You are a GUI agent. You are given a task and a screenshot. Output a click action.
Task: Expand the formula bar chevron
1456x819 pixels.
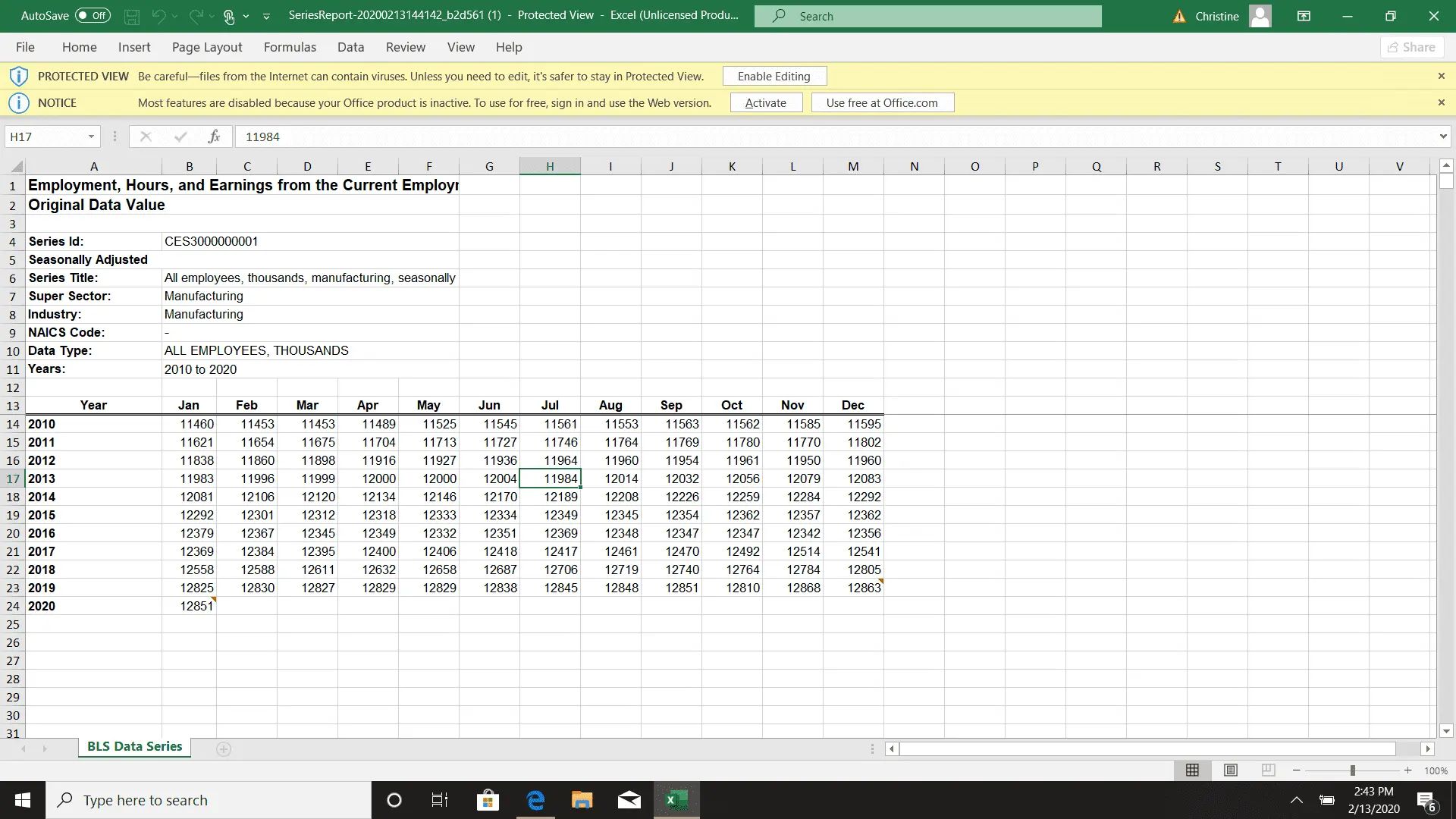1442,136
